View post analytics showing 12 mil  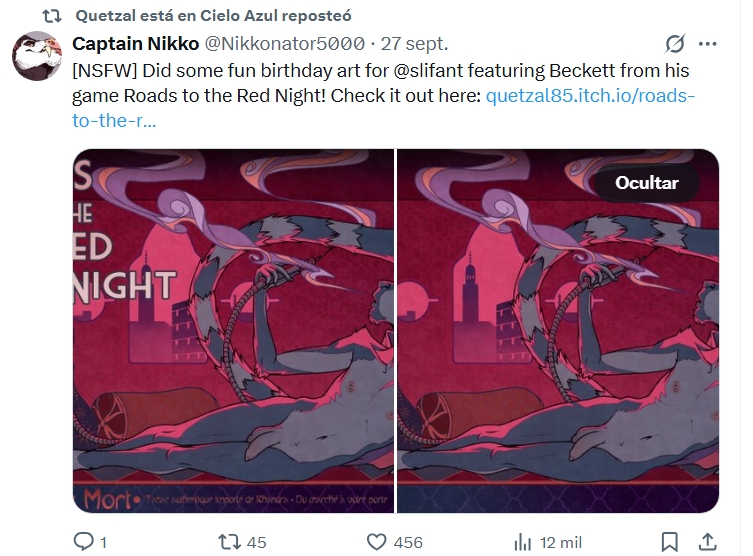tap(523, 543)
